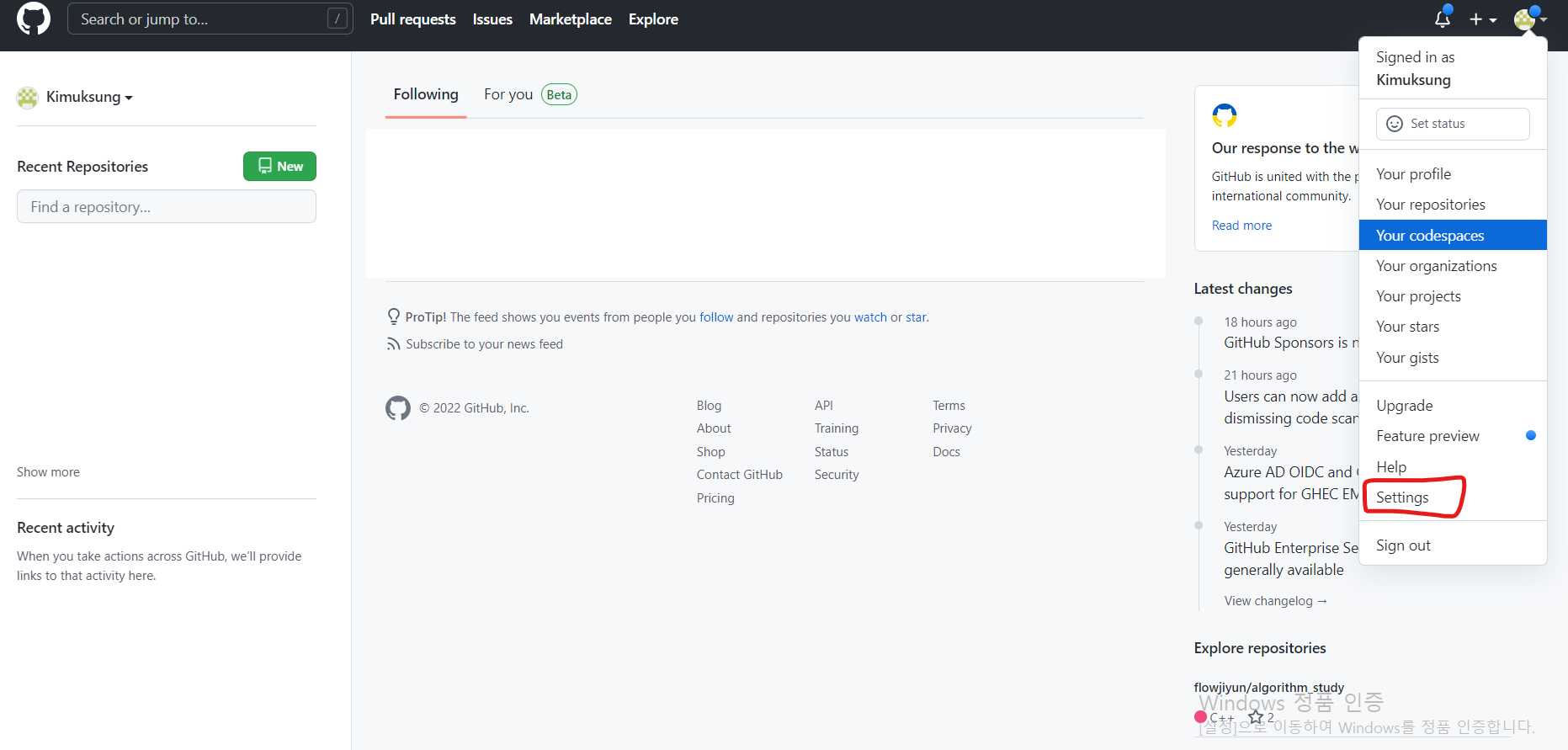Click the RSS feed icon
Screen dimensions: 1568x750
(x=393, y=344)
